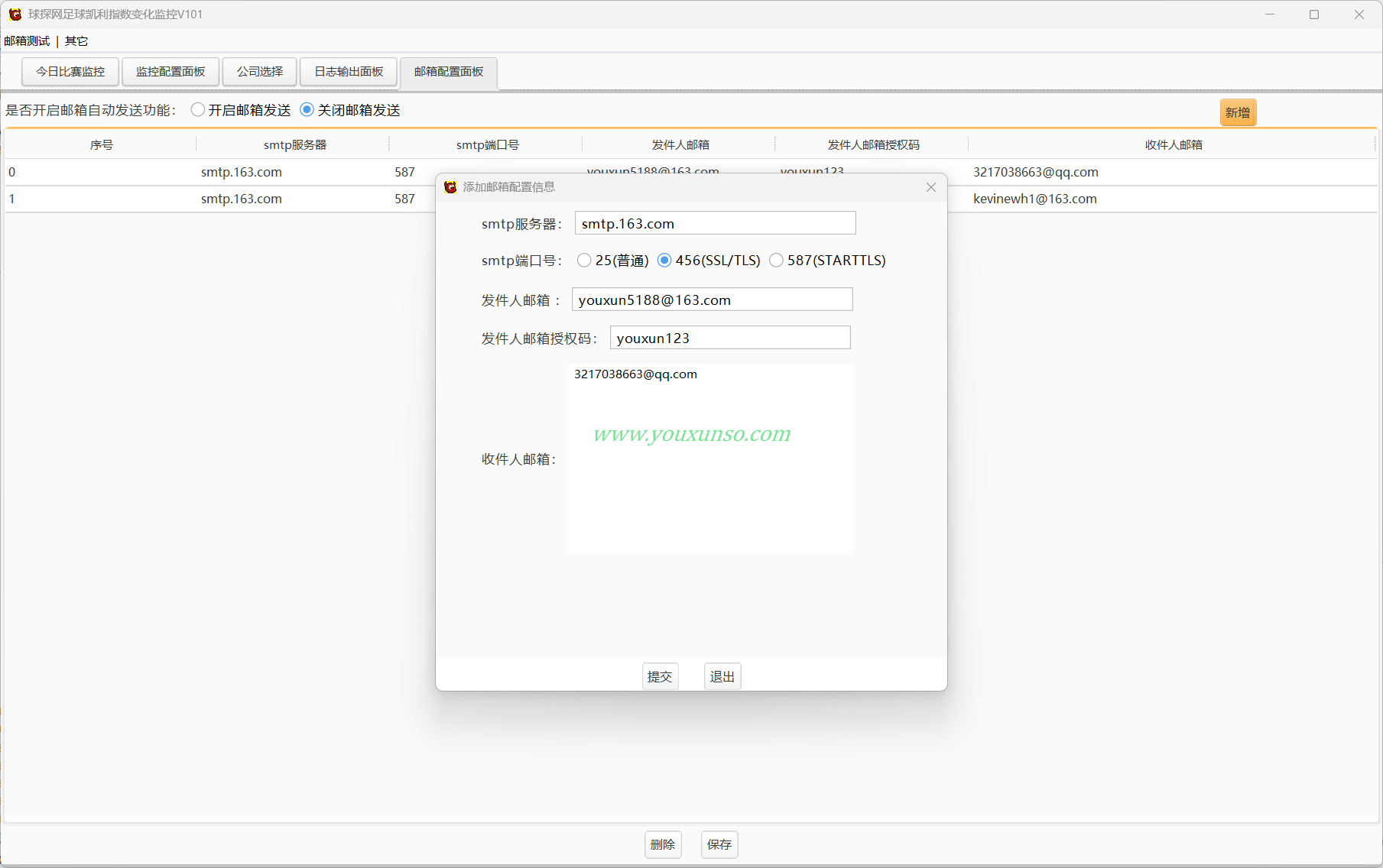Switch to the 日志输出面板 tab

coord(349,72)
